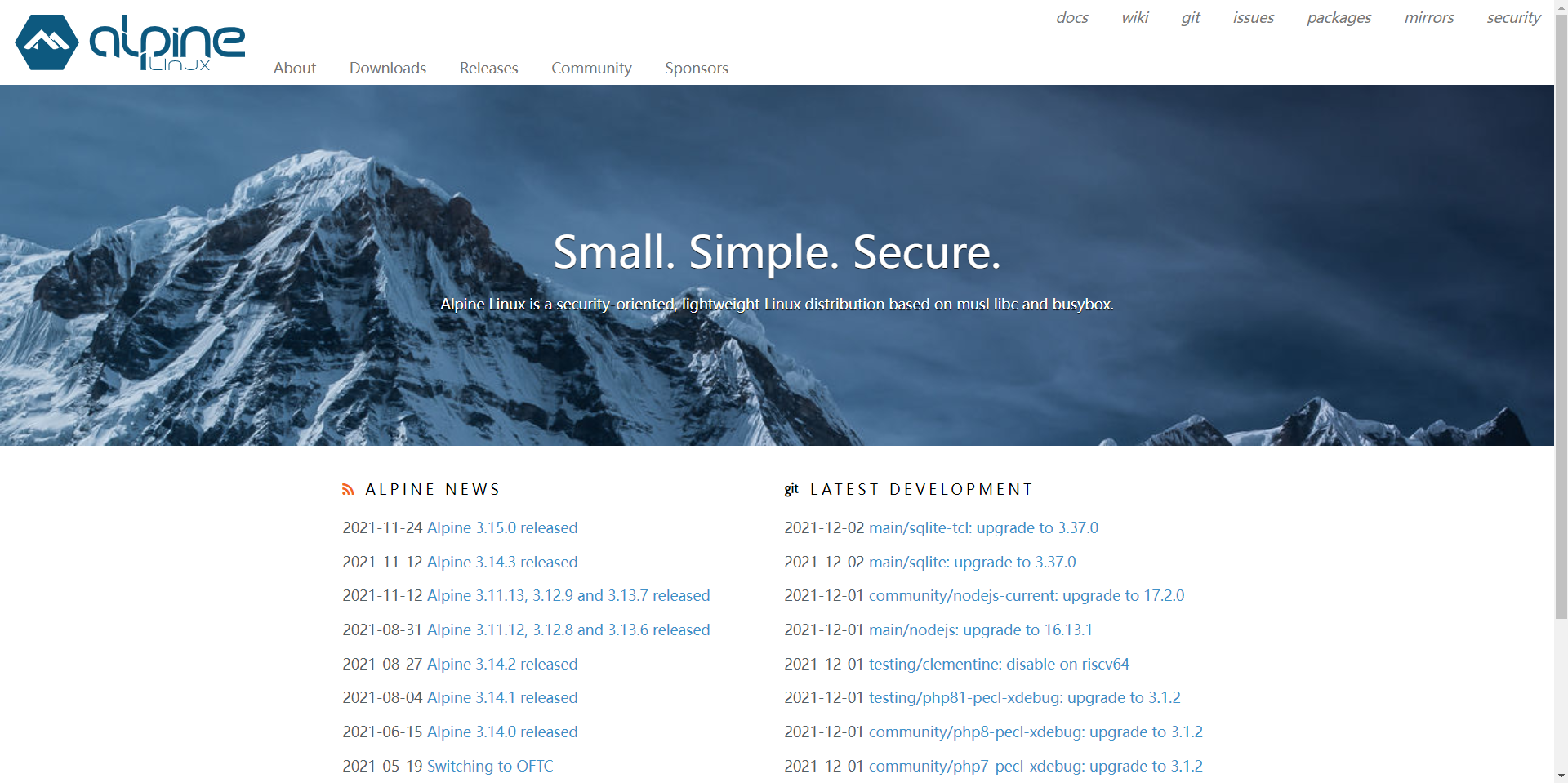The image size is (1568, 783).
Task: Open the docs link
Action: (x=1072, y=17)
